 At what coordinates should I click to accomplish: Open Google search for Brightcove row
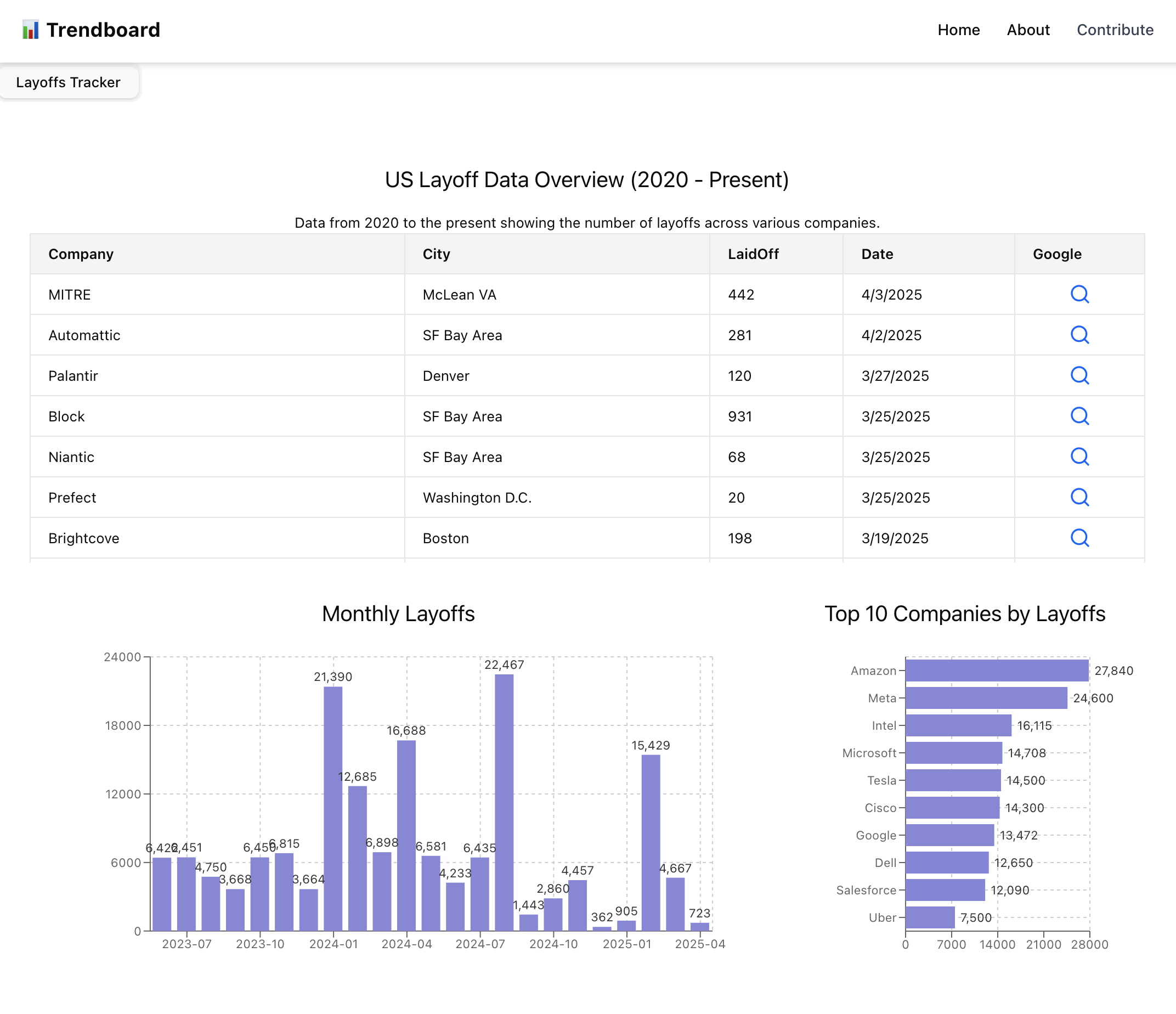point(1079,538)
